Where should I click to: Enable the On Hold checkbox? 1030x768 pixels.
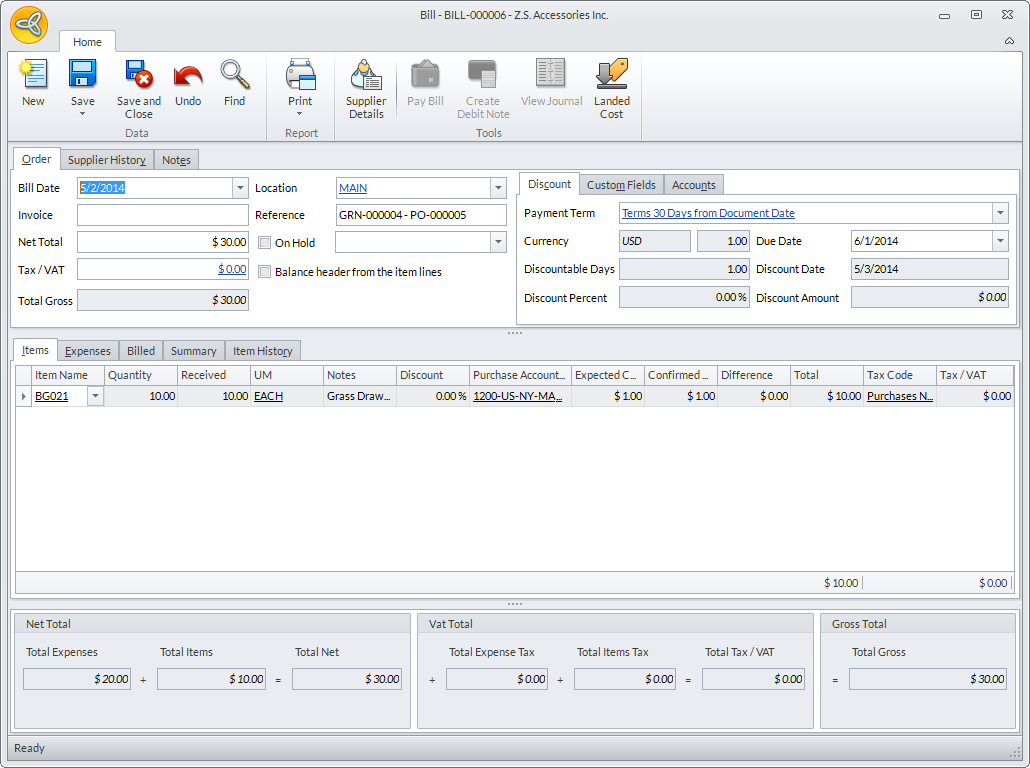click(x=265, y=242)
